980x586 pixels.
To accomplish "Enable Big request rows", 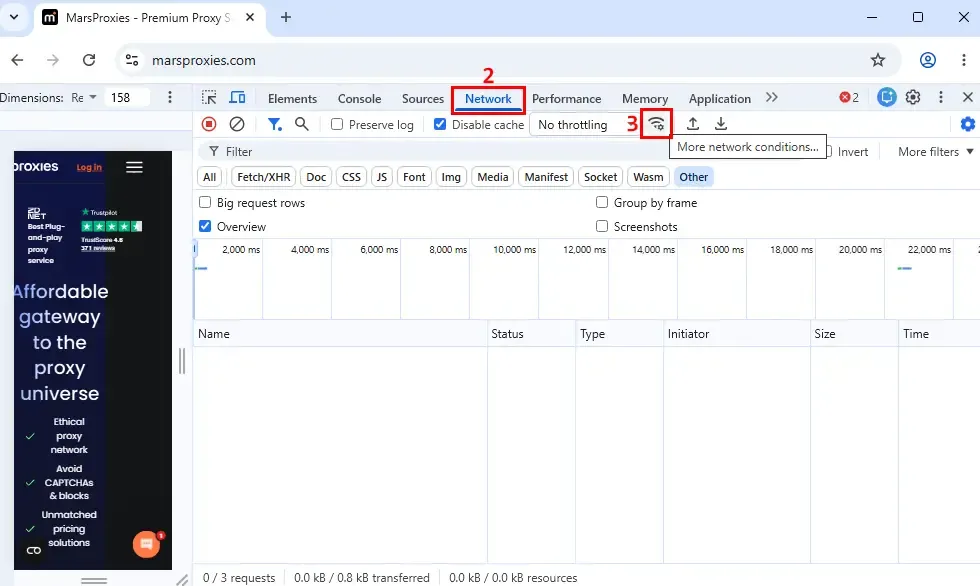I will [x=205, y=202].
